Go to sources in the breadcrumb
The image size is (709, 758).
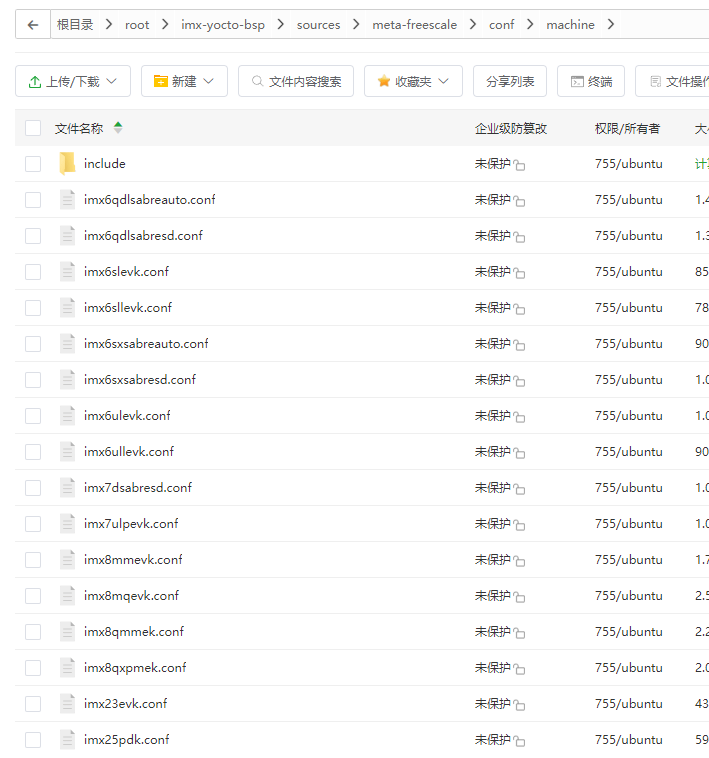318,25
